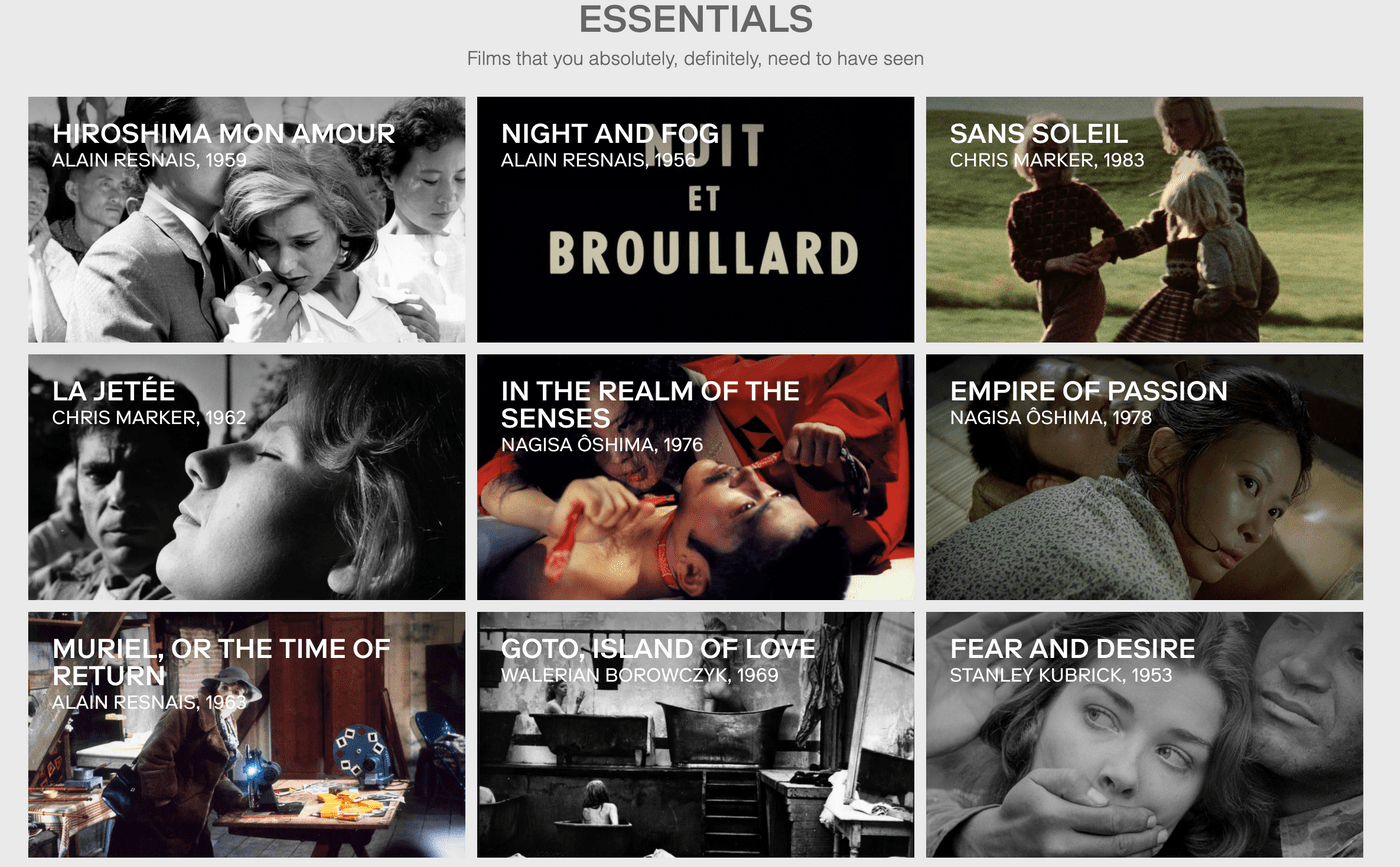Open Muriel, or the Time of Return tile
The image size is (1400, 867).
[x=246, y=735]
